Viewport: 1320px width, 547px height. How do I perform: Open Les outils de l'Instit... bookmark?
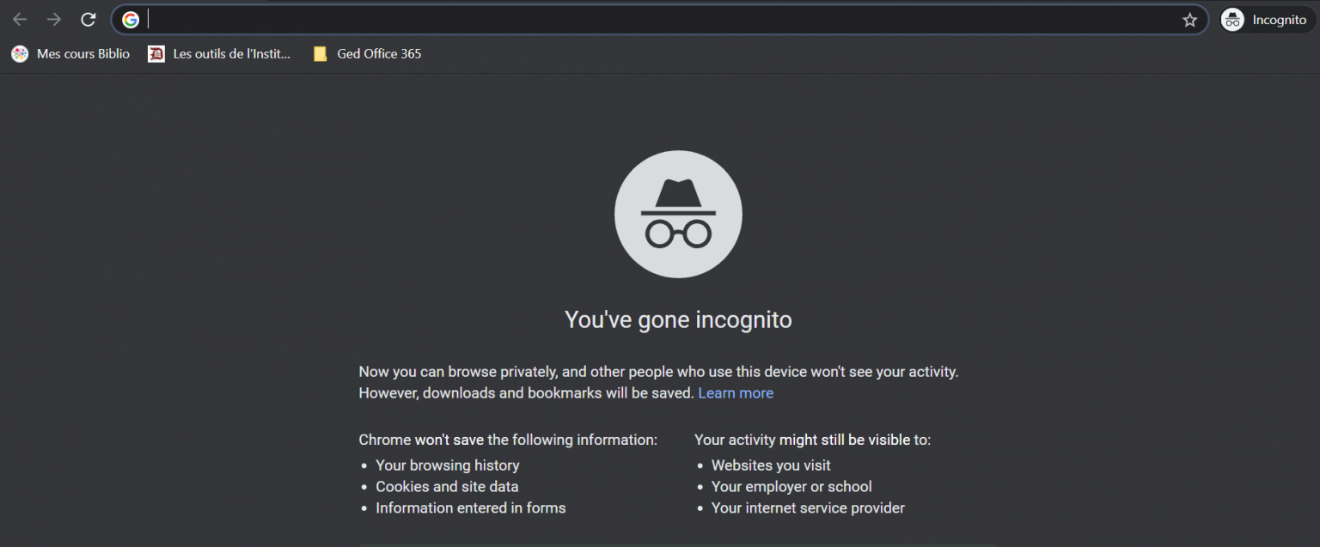[x=220, y=54]
